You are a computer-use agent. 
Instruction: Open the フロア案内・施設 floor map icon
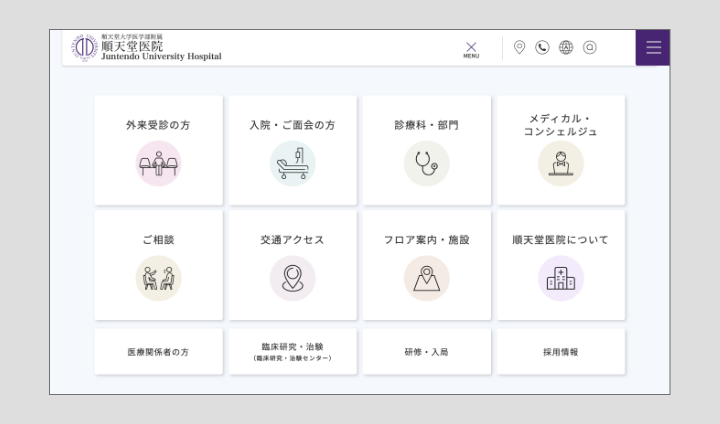click(426, 278)
